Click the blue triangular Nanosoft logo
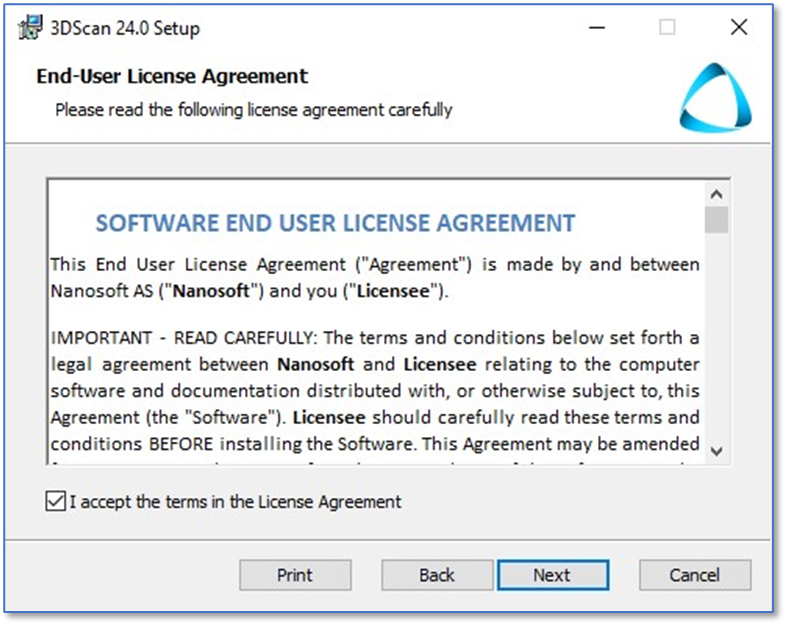 point(715,97)
